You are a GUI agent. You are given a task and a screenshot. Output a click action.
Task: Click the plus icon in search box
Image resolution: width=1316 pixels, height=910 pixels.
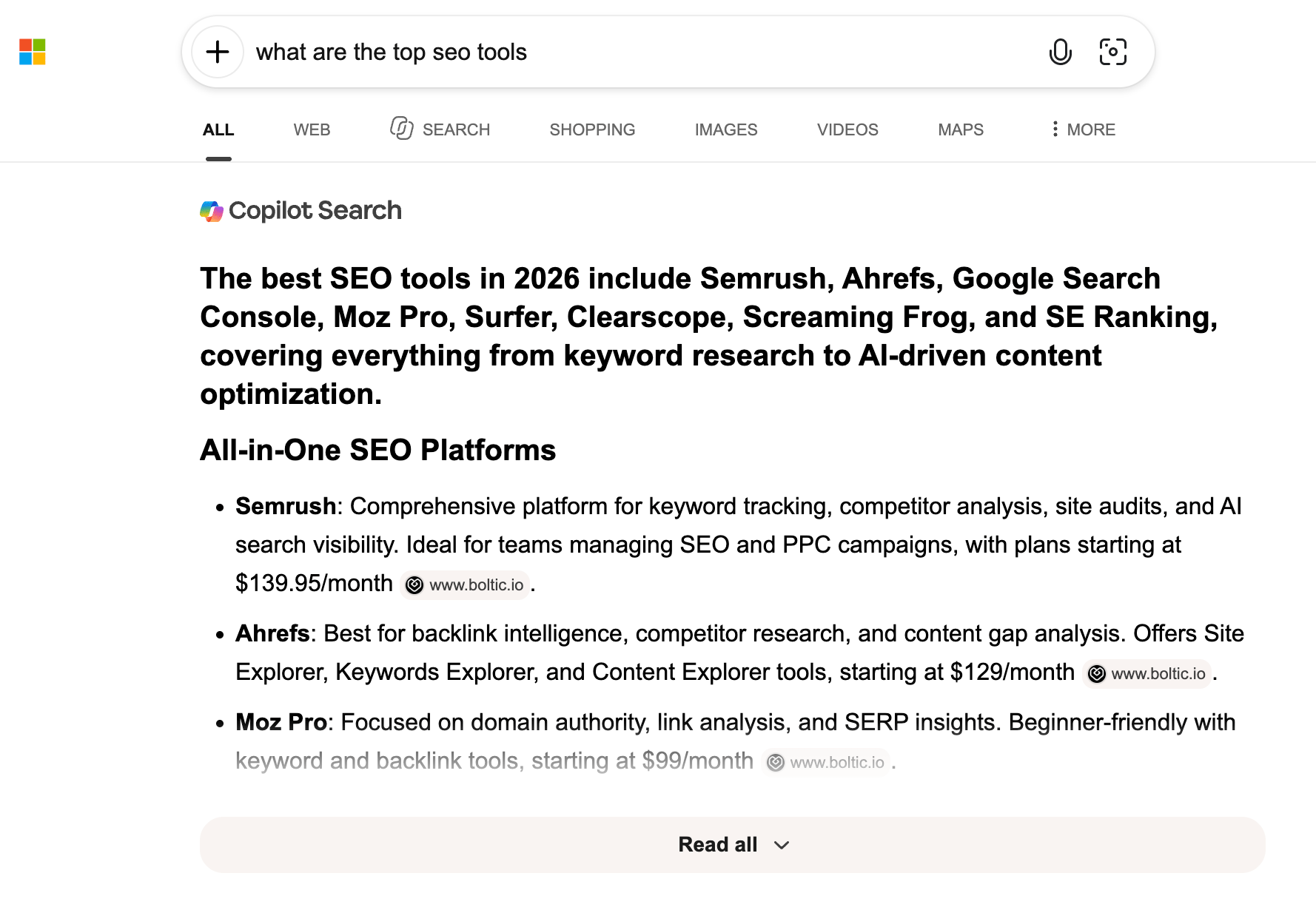point(218,52)
